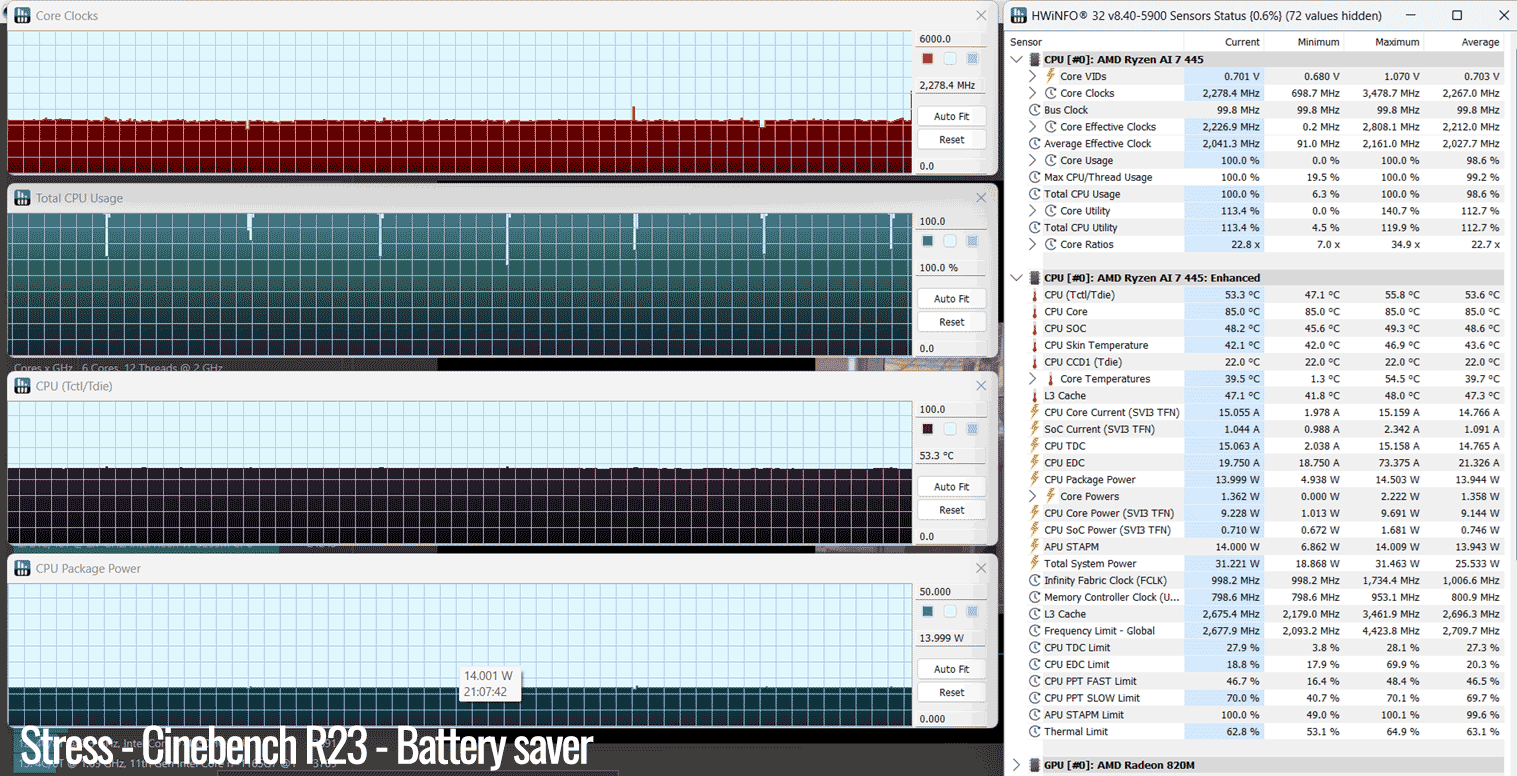Viewport: 1517px width, 776px height.
Task: Expand the Core VIDs row
Action: [1033, 76]
